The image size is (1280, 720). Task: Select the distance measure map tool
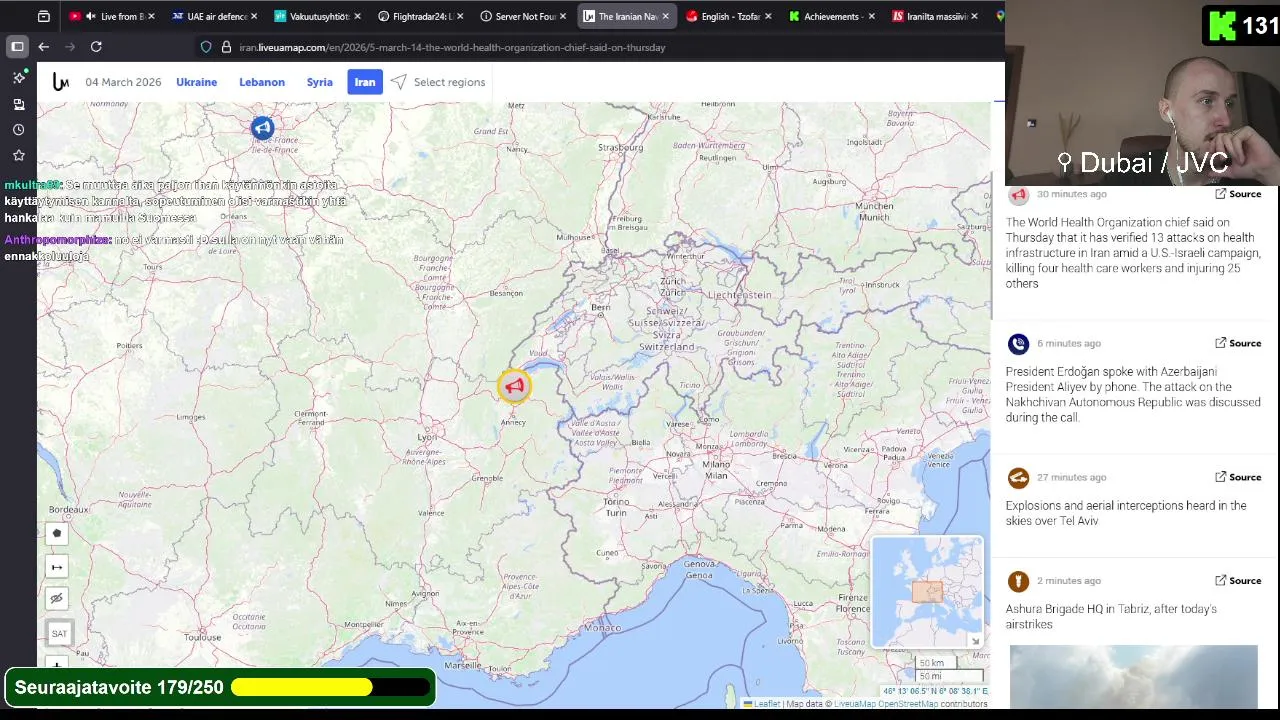[57, 567]
